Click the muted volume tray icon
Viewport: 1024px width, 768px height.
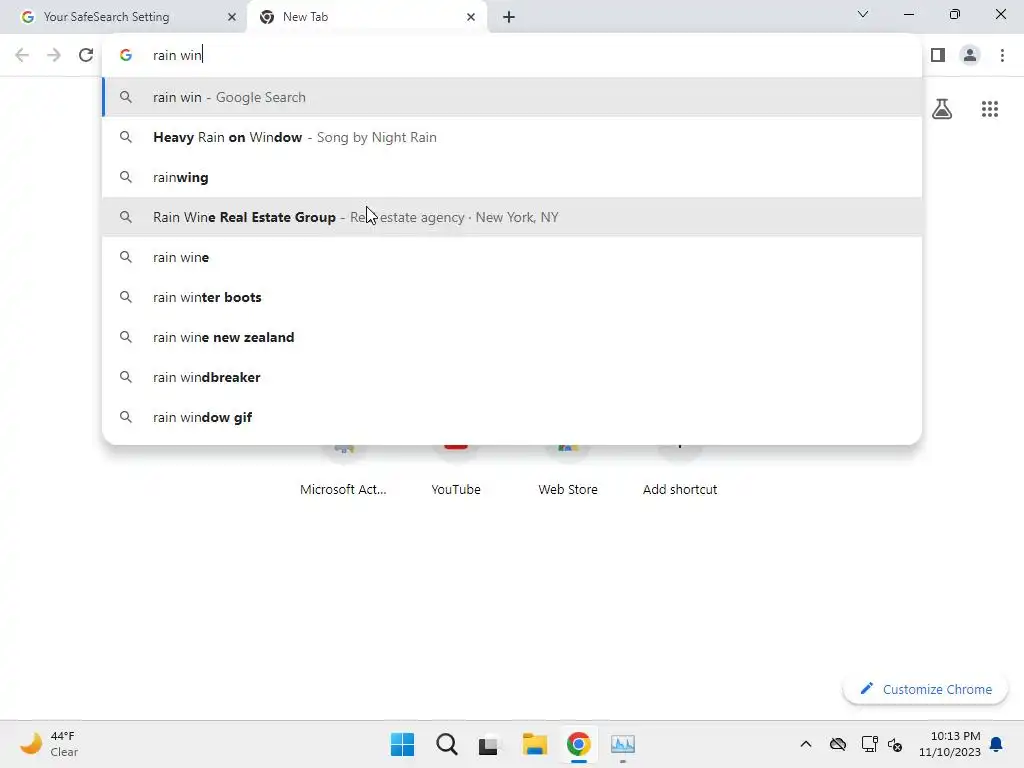coord(895,744)
